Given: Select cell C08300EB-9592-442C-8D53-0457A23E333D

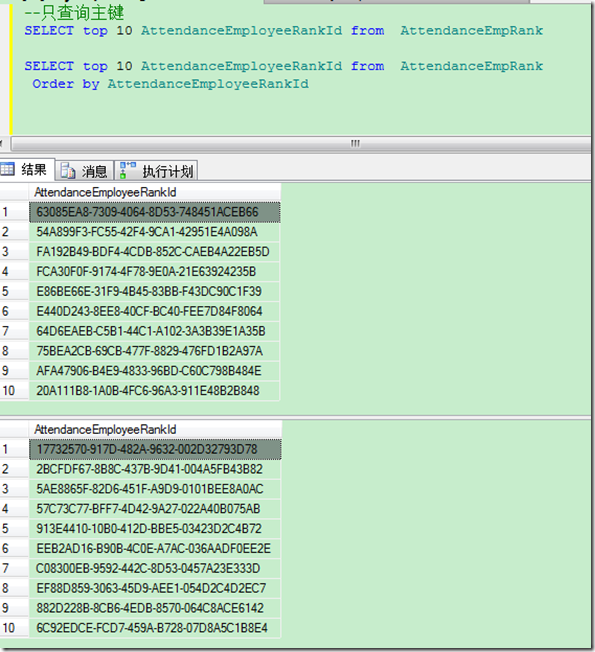Looking at the screenshot, I should [x=155, y=568].
